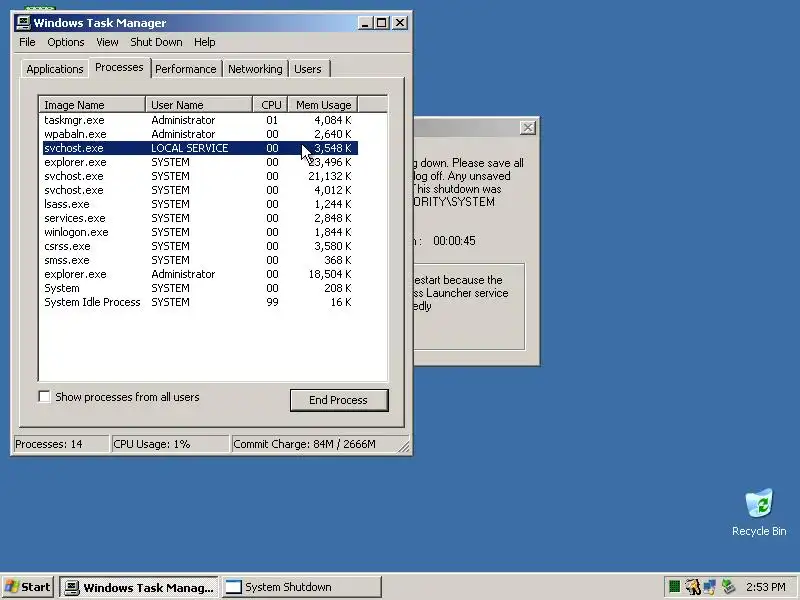The image size is (800, 600).
Task: Select svchost.exe using 4,012 K
Action: (x=200, y=190)
